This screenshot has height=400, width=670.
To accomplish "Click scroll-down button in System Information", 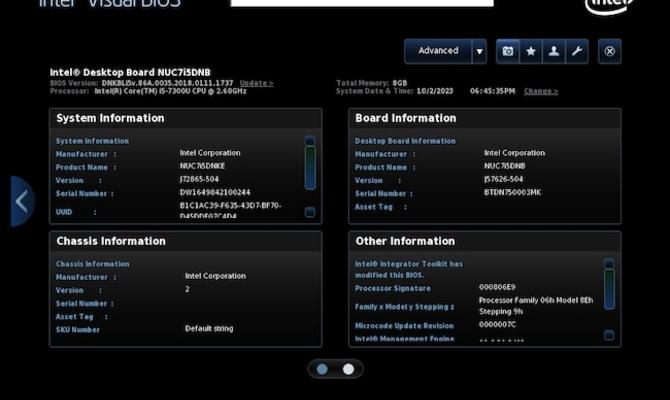I will (310, 212).
